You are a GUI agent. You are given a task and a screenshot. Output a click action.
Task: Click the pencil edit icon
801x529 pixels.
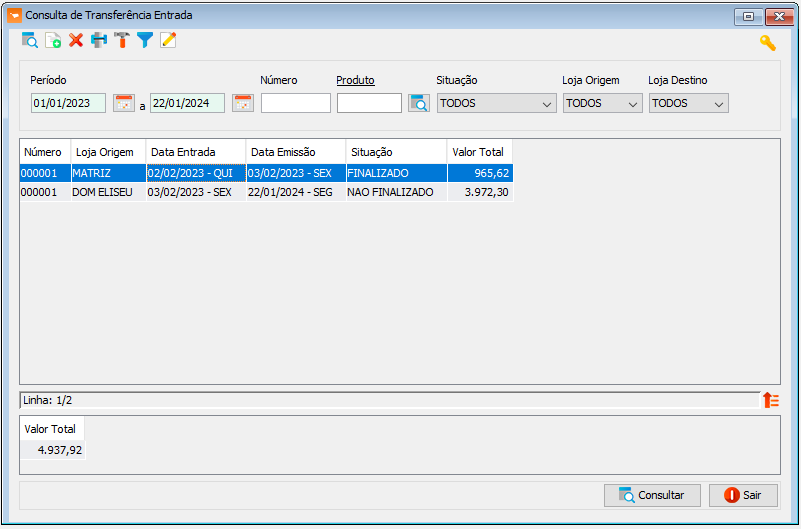(x=168, y=40)
